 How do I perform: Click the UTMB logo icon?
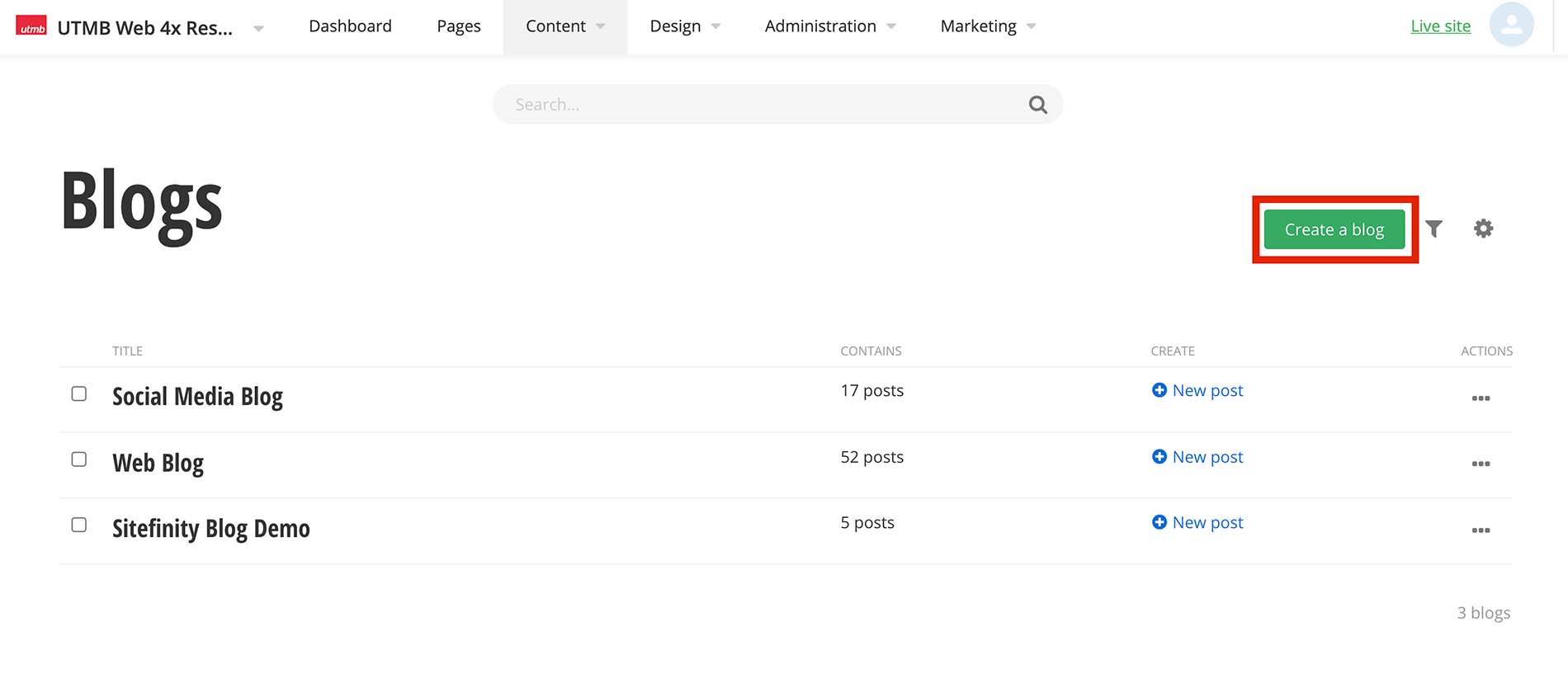(x=31, y=27)
